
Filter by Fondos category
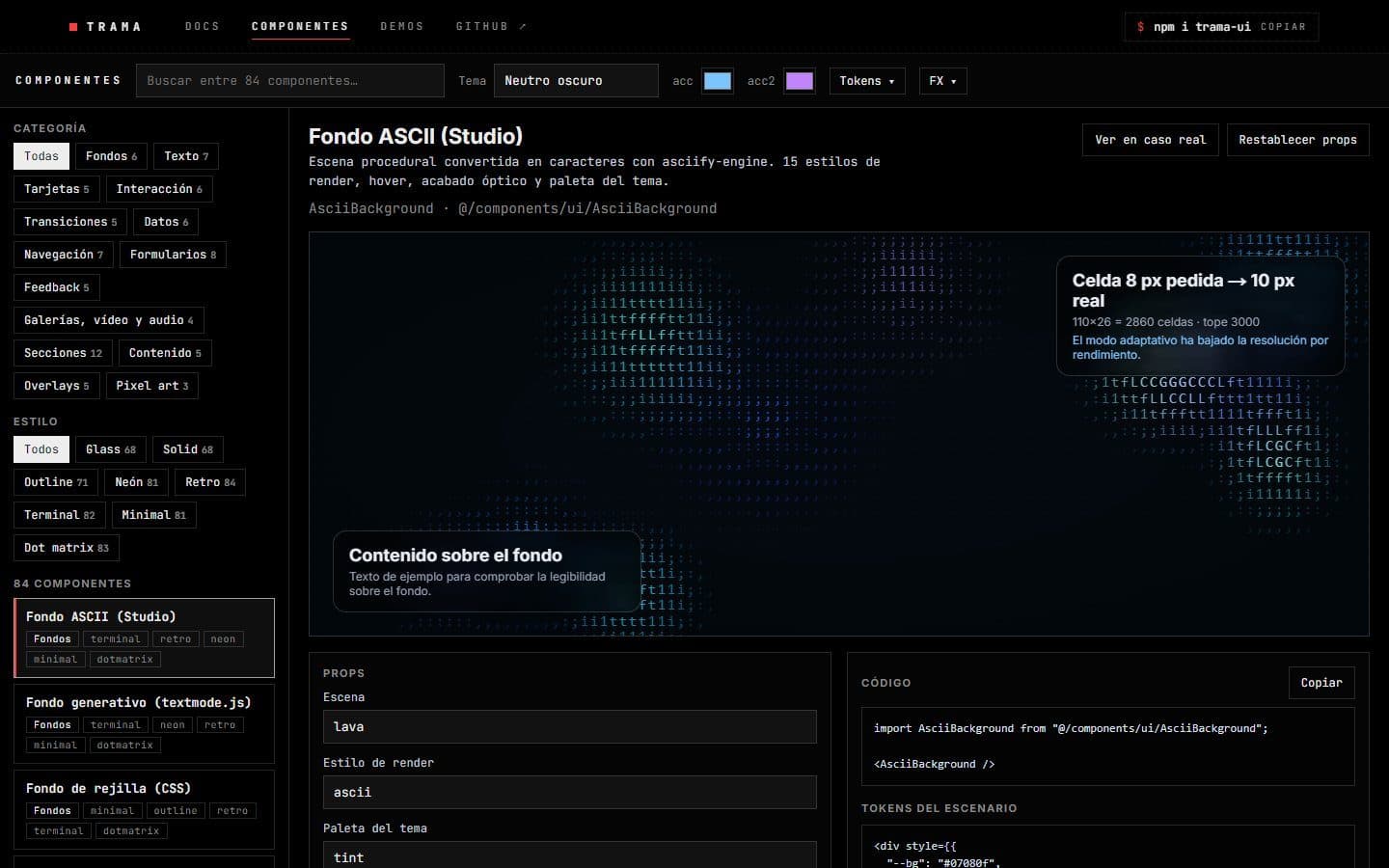pyautogui.click(x=111, y=156)
